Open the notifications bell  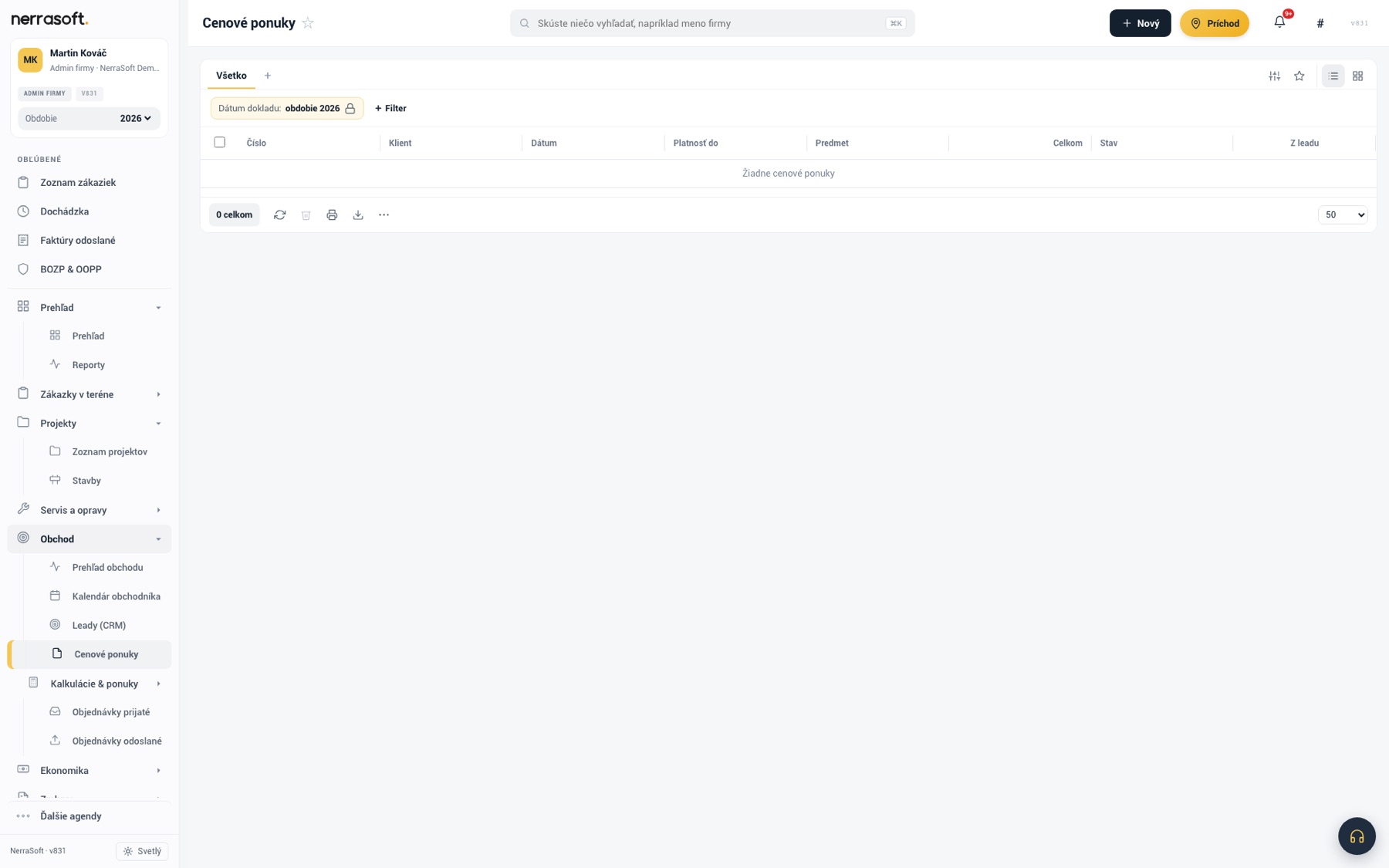[1279, 22]
